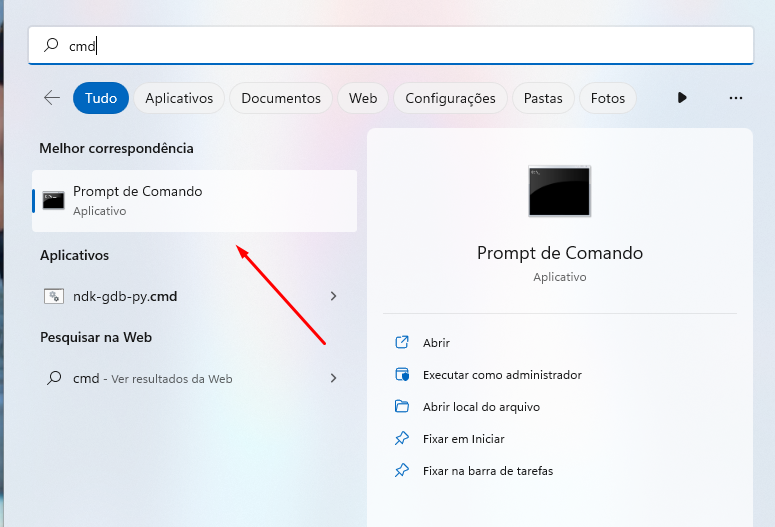Viewport: 775px width, 527px height.
Task: Show more filters with the play arrow
Action: pos(682,98)
